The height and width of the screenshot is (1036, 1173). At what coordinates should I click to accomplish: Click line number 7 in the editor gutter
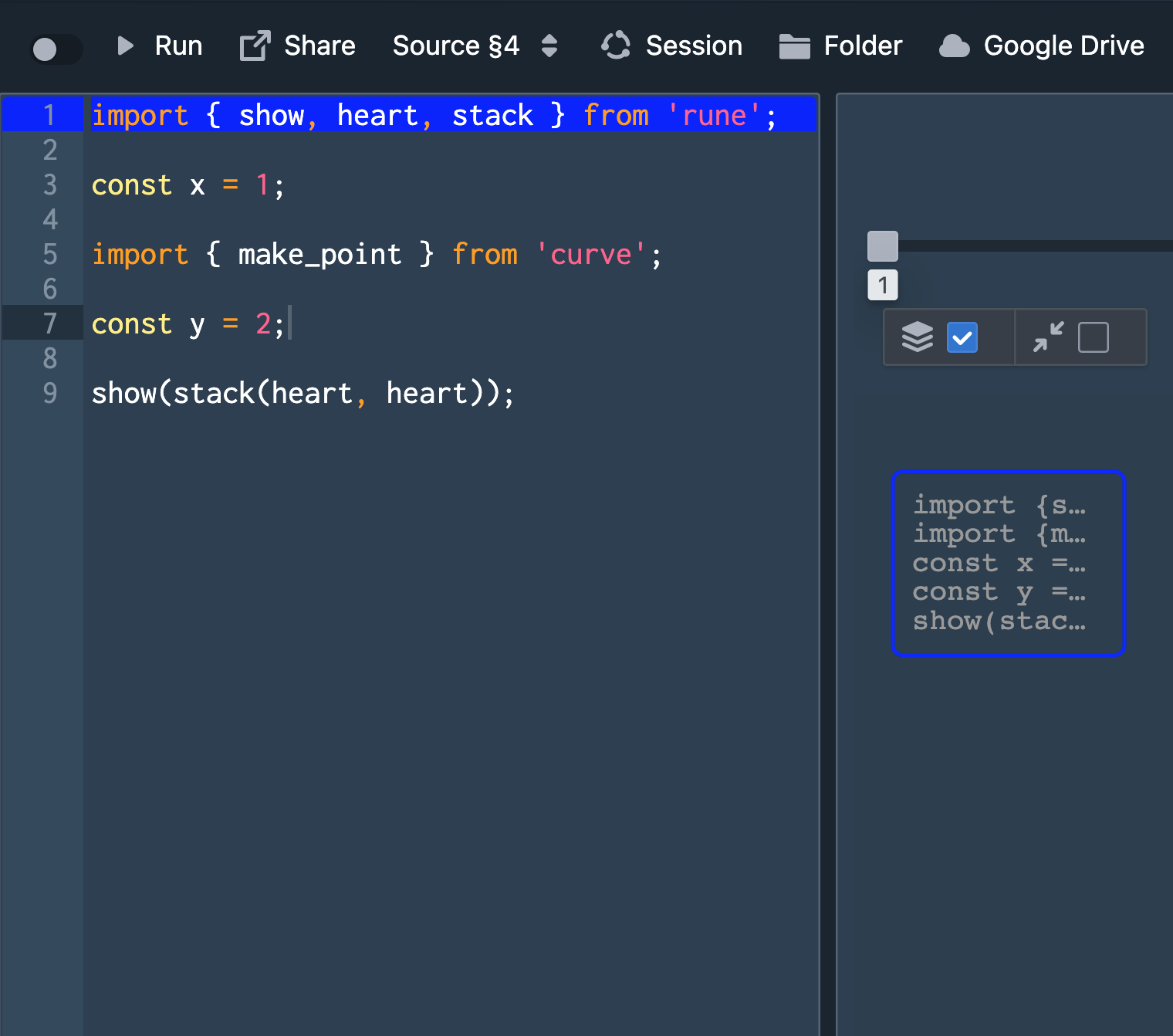click(49, 323)
